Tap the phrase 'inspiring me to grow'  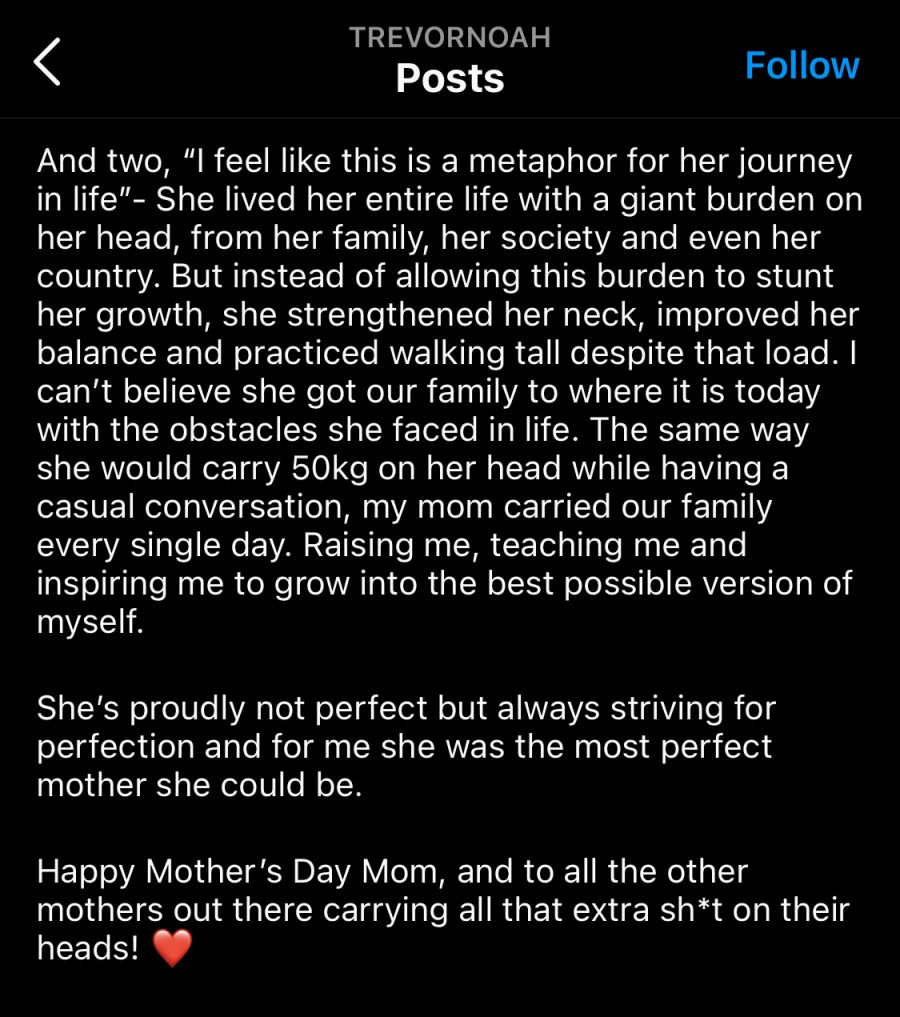point(193,584)
